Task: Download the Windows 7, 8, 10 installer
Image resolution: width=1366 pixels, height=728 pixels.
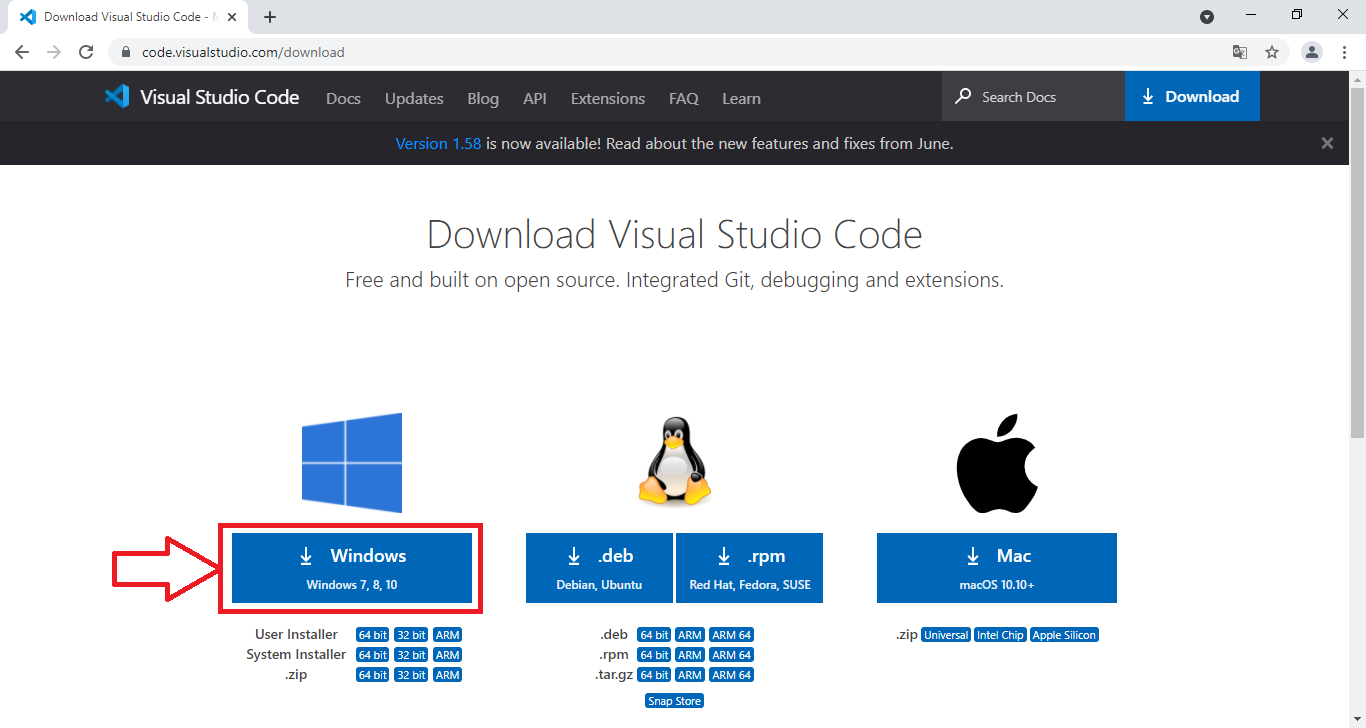Action: point(352,568)
